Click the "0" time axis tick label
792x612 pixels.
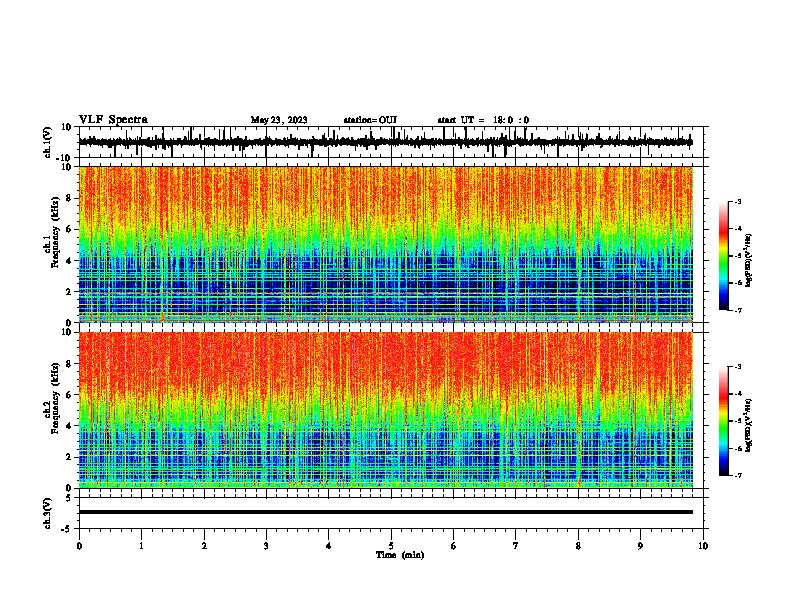(x=79, y=546)
